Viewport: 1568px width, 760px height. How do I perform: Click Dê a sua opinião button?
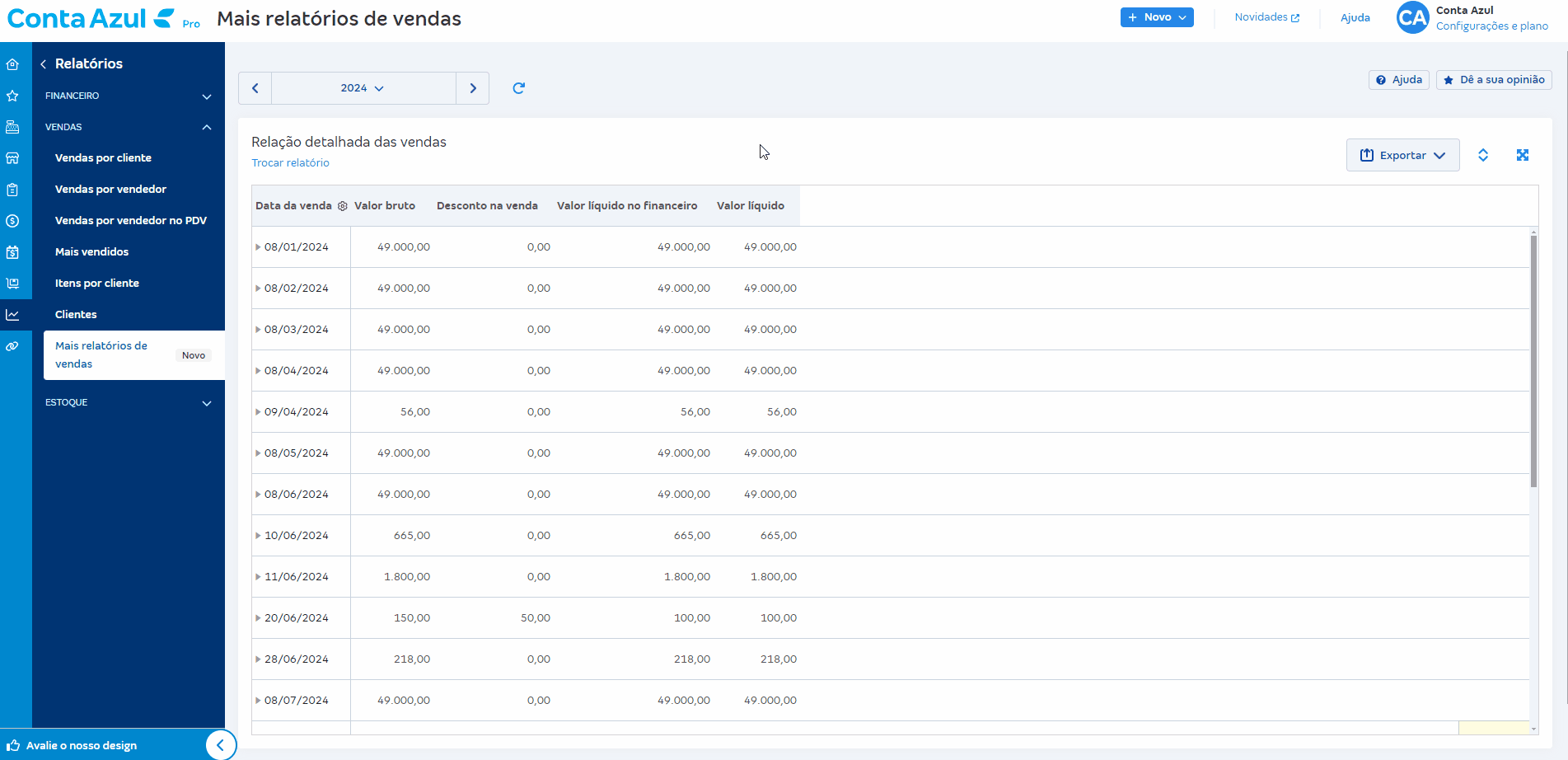(x=1494, y=80)
